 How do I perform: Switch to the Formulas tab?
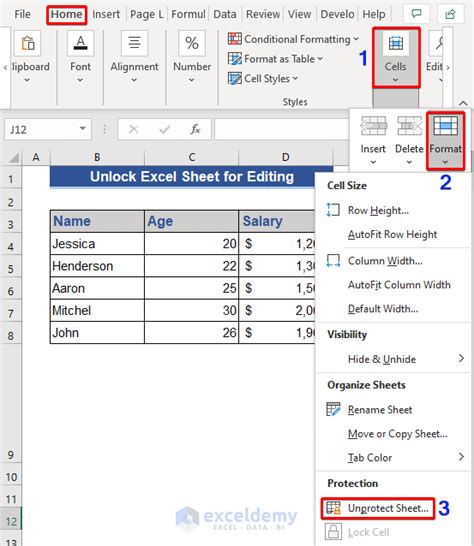[x=188, y=14]
